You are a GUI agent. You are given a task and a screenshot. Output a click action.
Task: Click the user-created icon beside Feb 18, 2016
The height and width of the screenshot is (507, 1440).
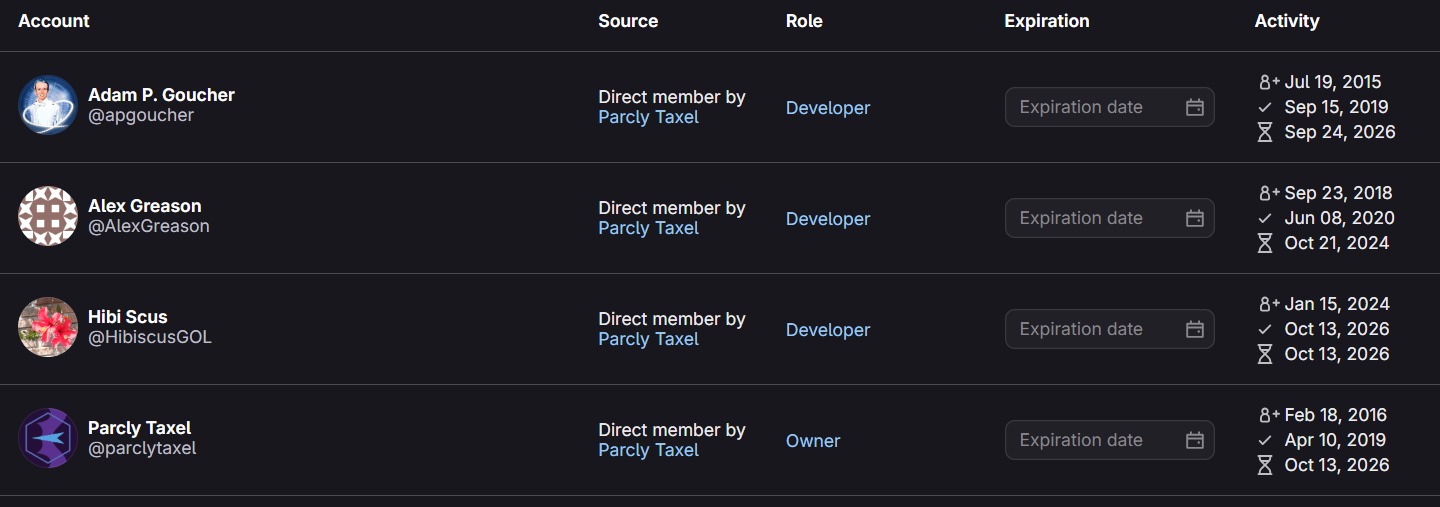[x=1269, y=415]
